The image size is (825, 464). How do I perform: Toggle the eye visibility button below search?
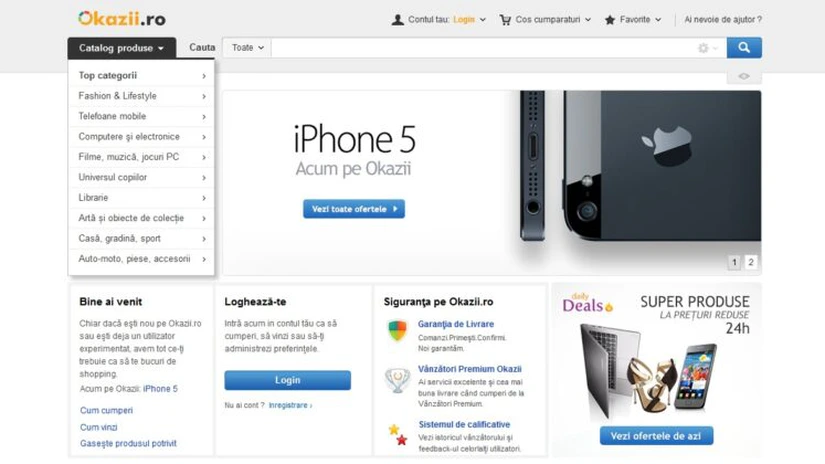tap(744, 76)
